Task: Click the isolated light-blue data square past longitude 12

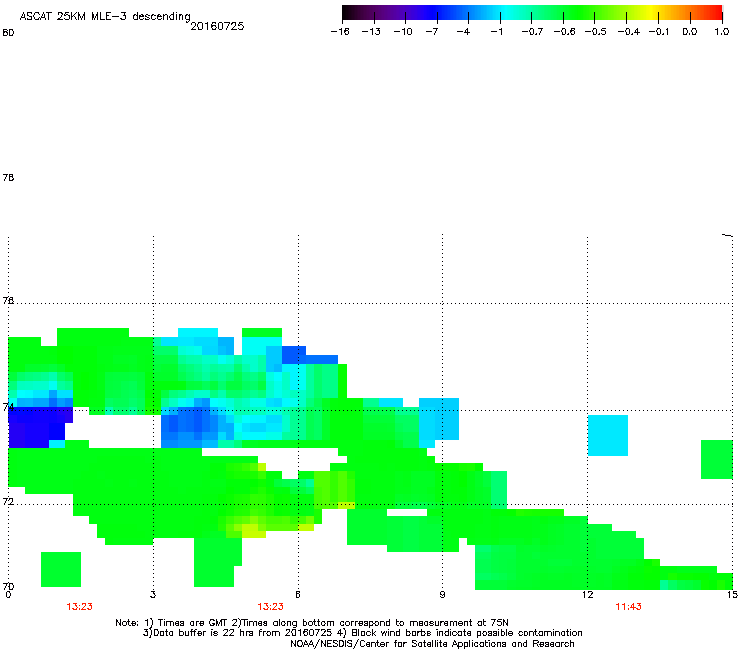Action: (x=608, y=435)
